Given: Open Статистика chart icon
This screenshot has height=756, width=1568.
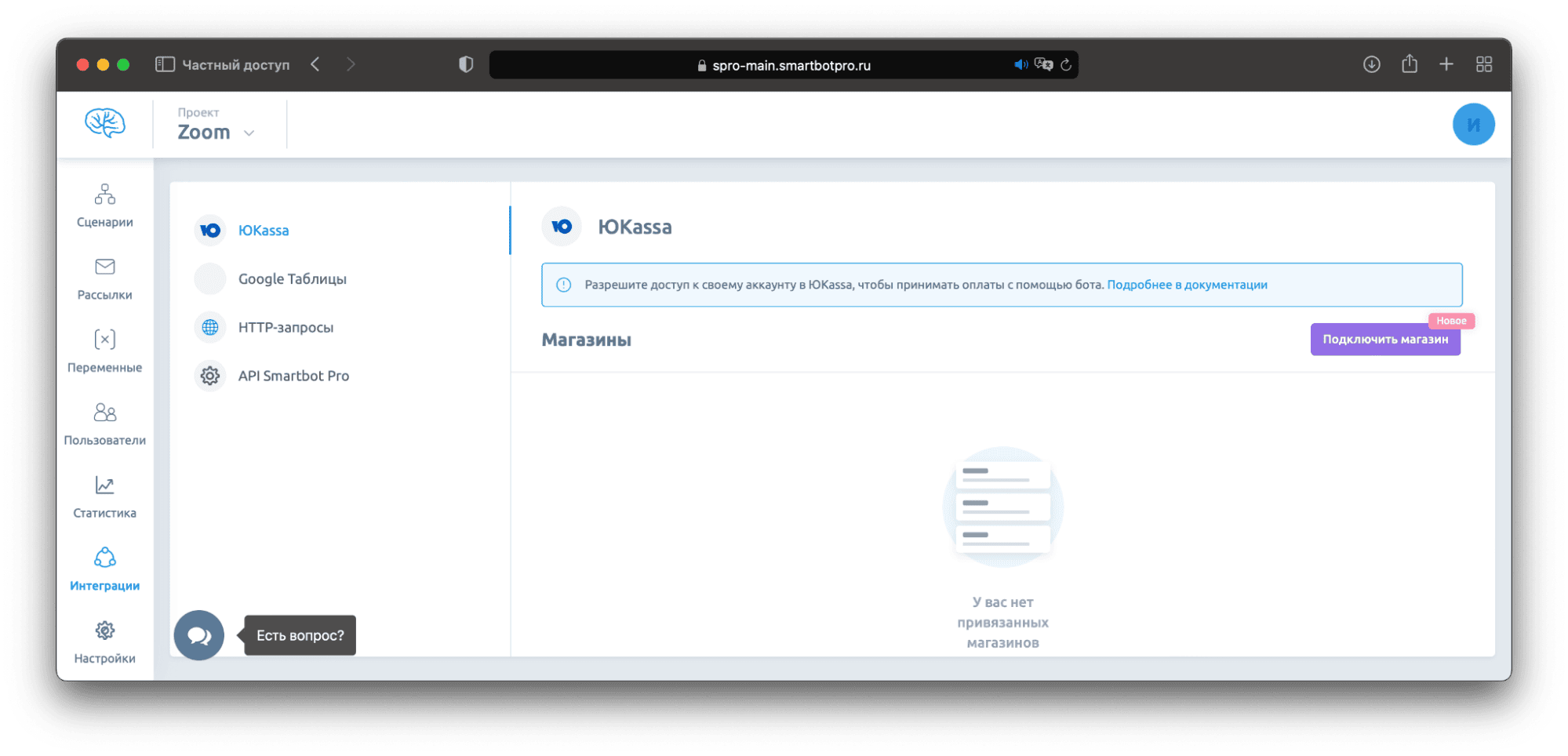Looking at the screenshot, I should point(104,485).
